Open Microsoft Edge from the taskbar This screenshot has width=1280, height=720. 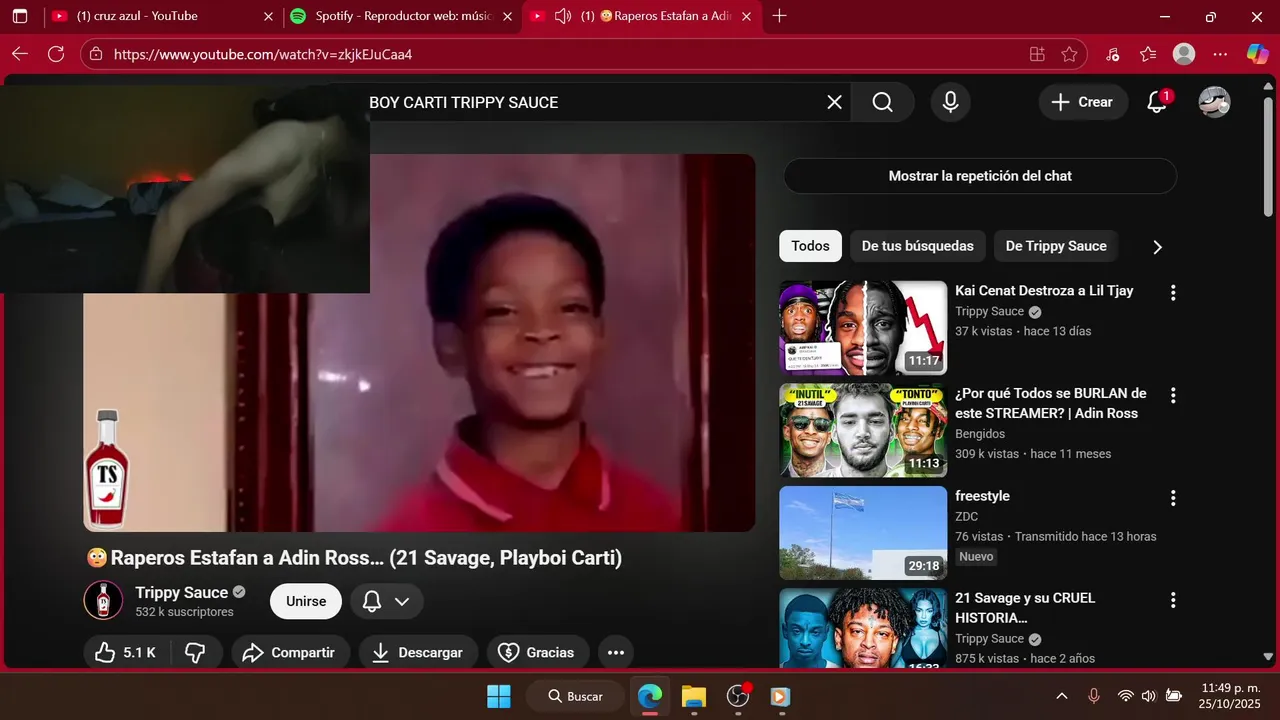[x=650, y=696]
